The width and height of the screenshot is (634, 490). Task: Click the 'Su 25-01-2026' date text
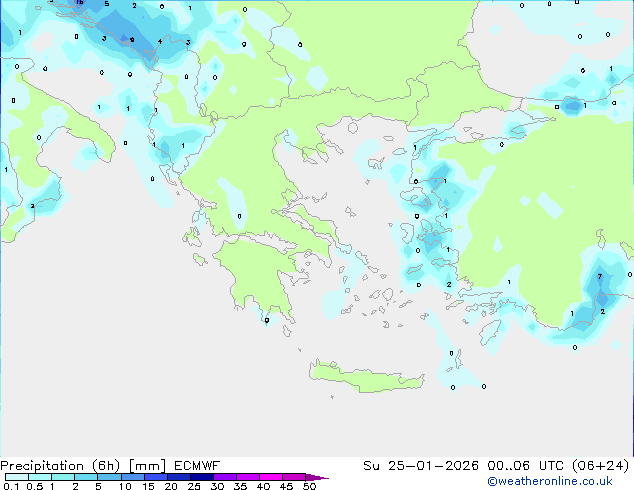point(421,466)
